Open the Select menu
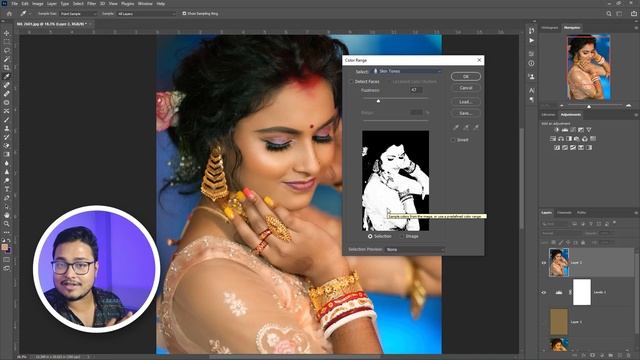 78,4
